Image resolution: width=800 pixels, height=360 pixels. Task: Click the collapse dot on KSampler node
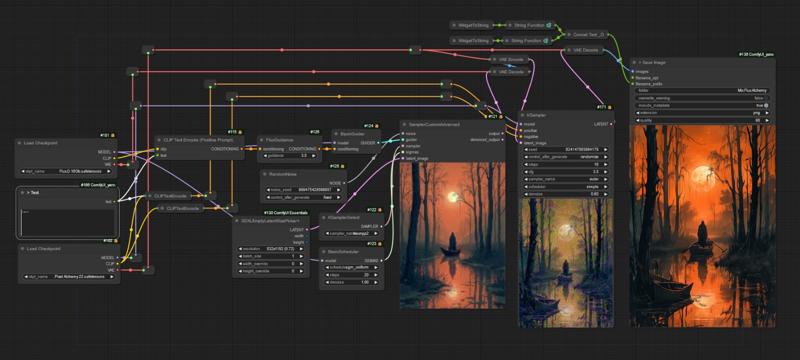click(x=522, y=115)
